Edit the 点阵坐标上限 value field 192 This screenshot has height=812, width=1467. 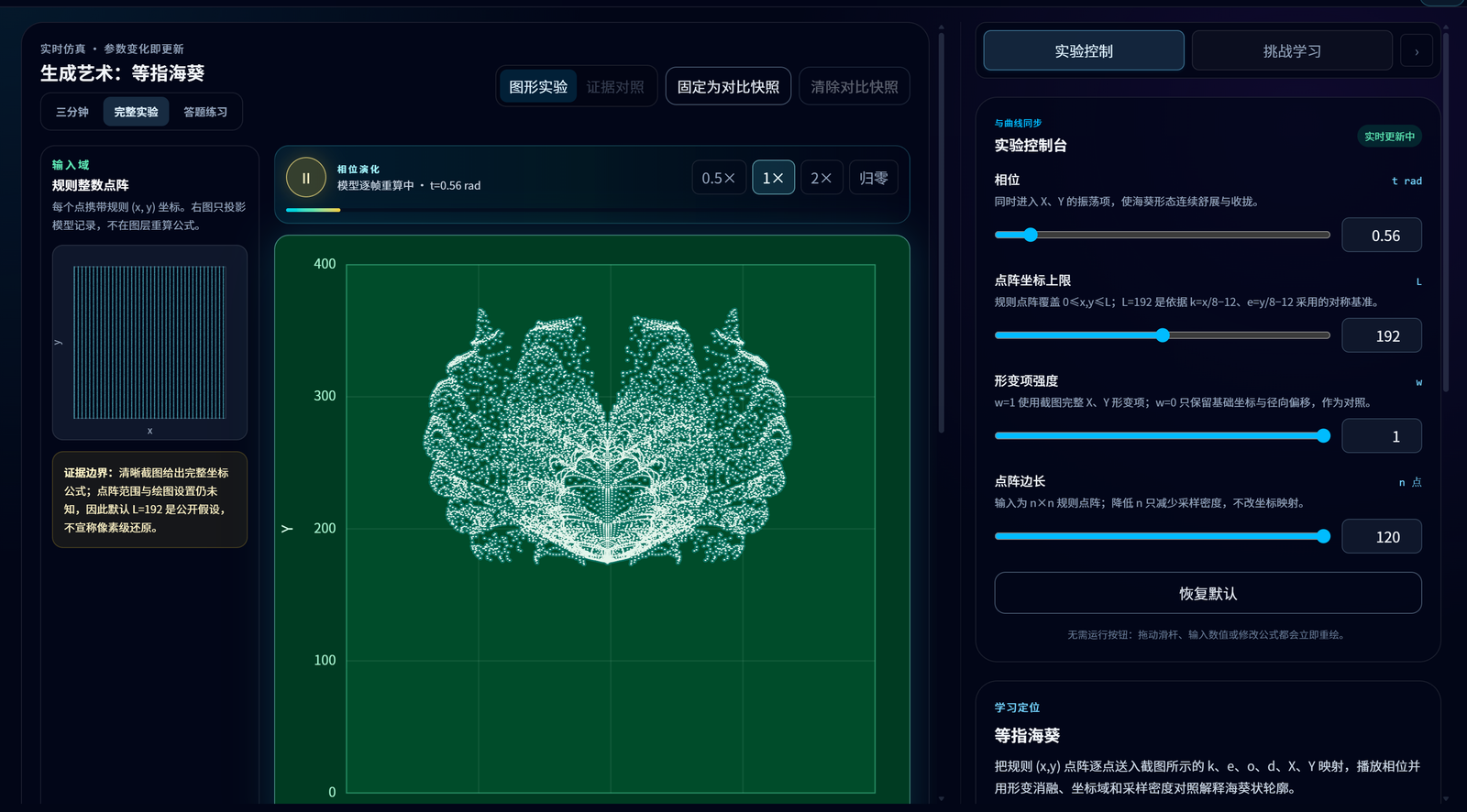[x=1382, y=336]
